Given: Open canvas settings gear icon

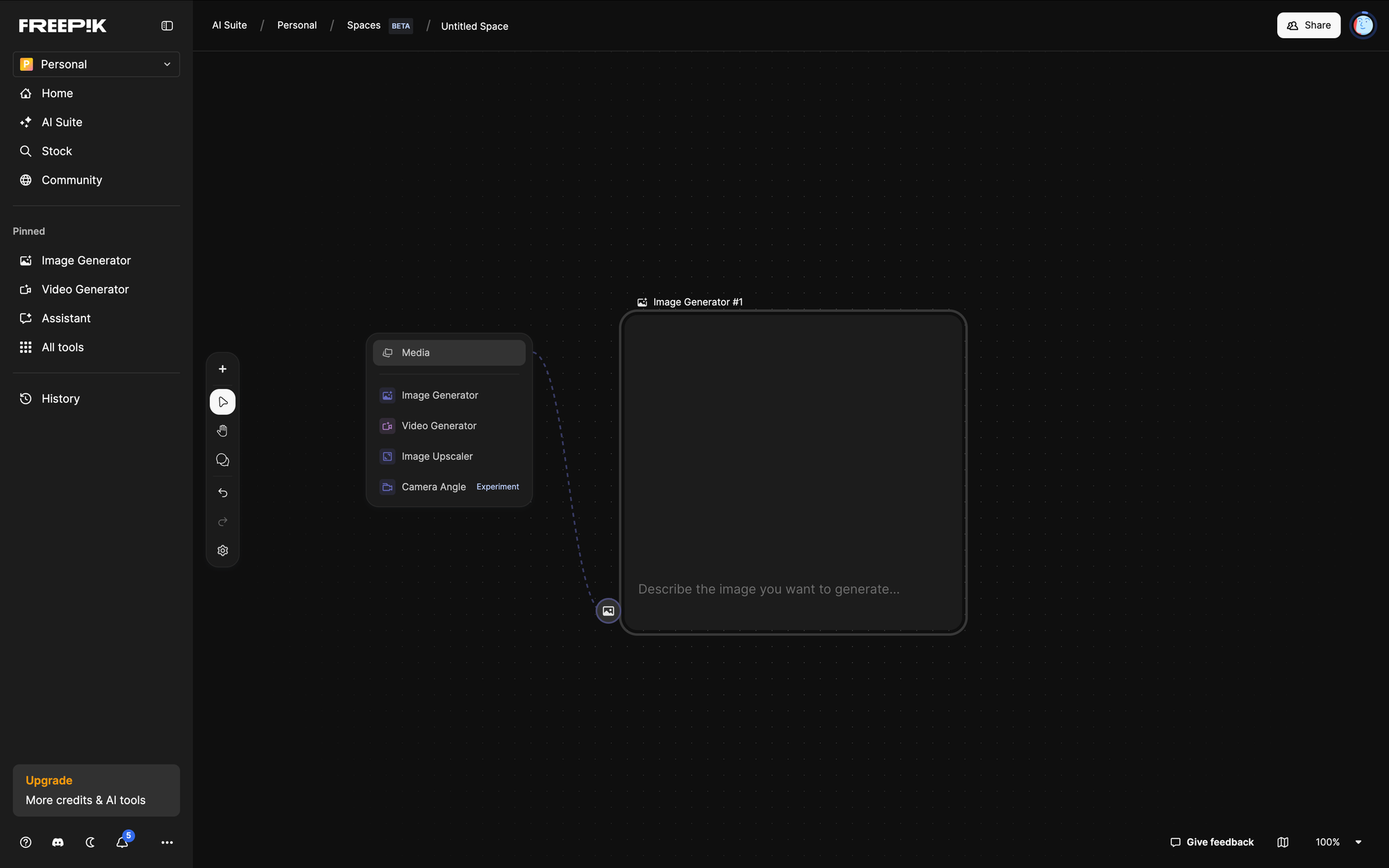Looking at the screenshot, I should tap(222, 551).
